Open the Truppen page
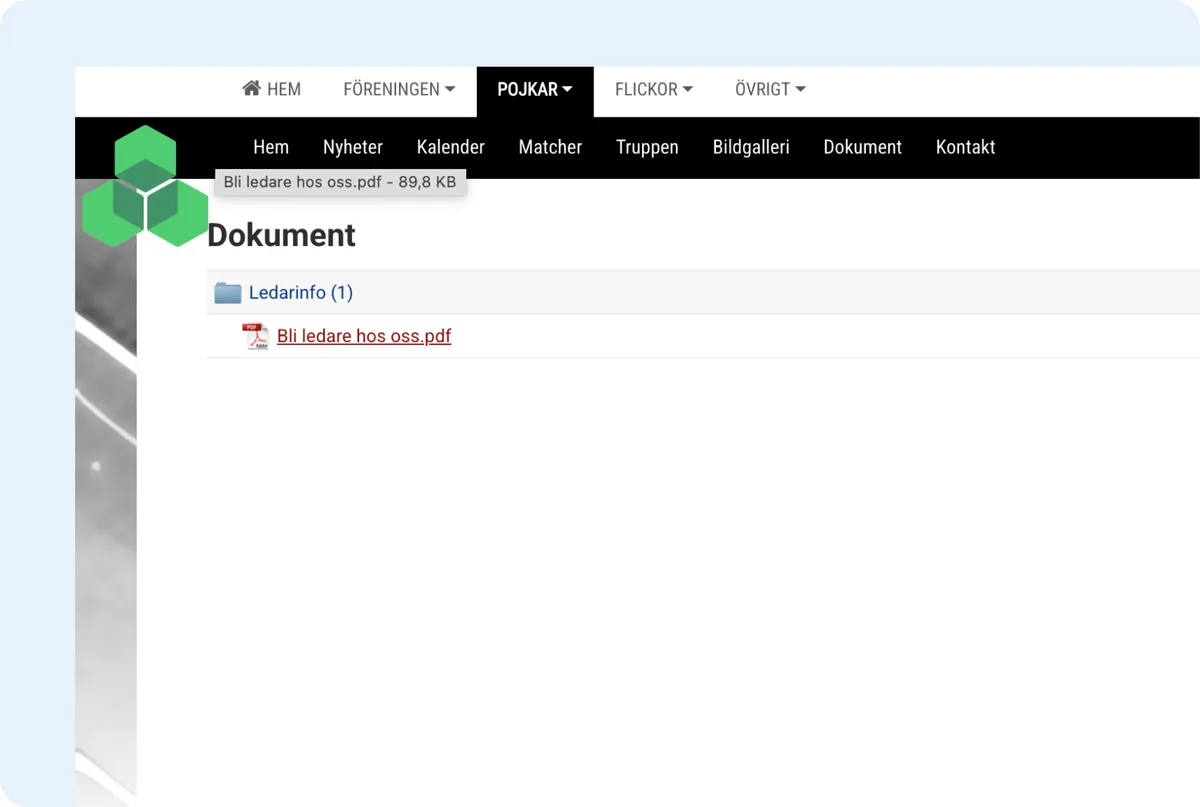 pos(647,147)
